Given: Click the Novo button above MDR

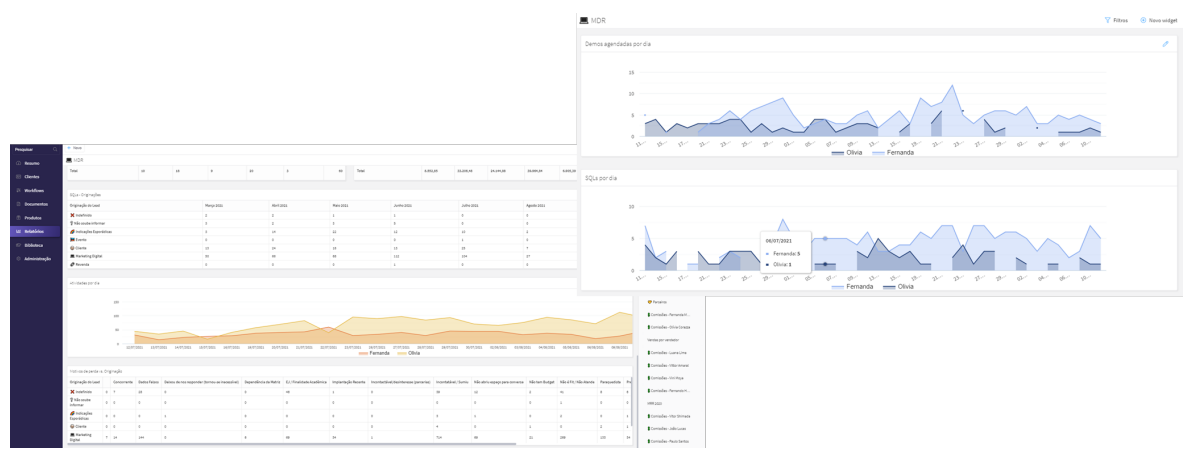Looking at the screenshot, I should (74, 148).
